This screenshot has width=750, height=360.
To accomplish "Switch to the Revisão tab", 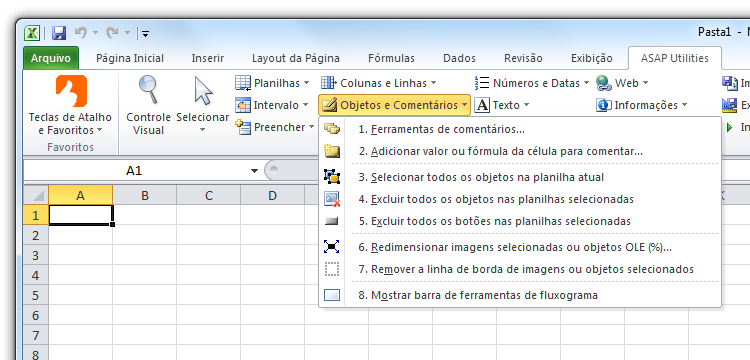I will (523, 58).
